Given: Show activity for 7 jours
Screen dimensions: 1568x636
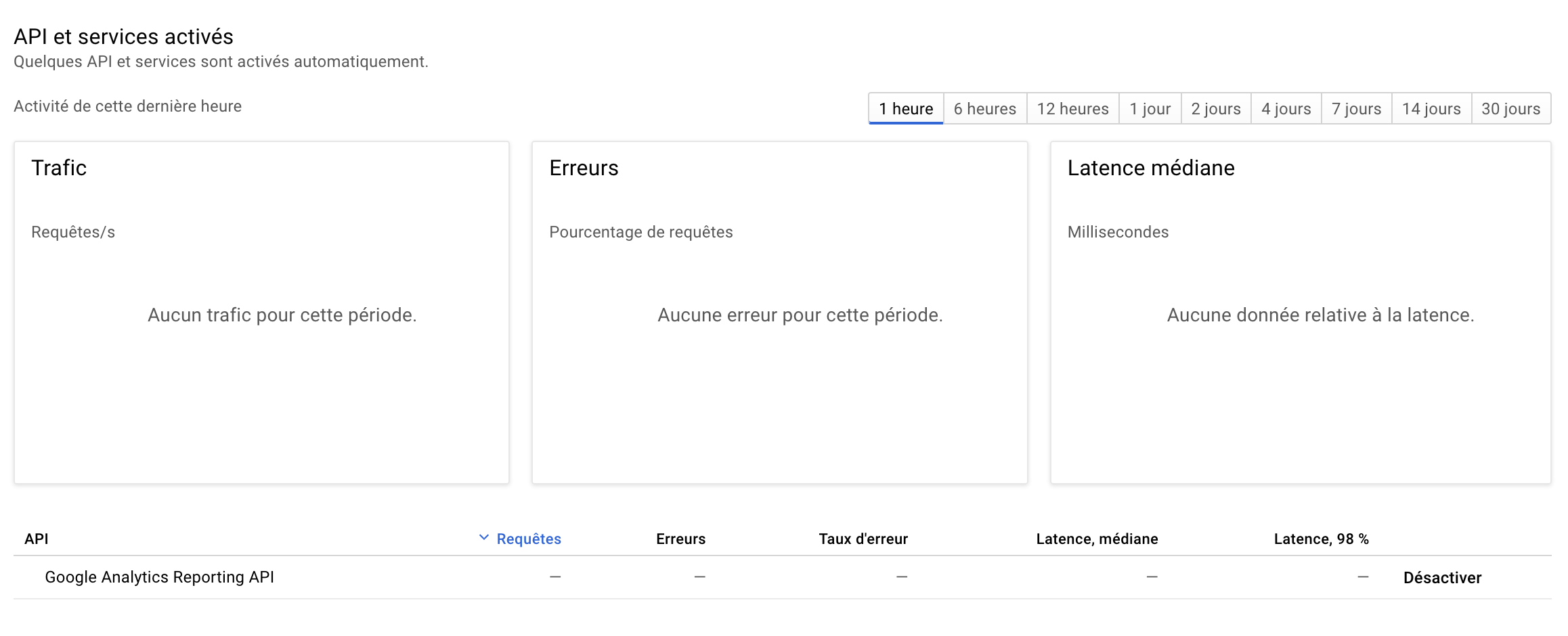Looking at the screenshot, I should point(1356,109).
